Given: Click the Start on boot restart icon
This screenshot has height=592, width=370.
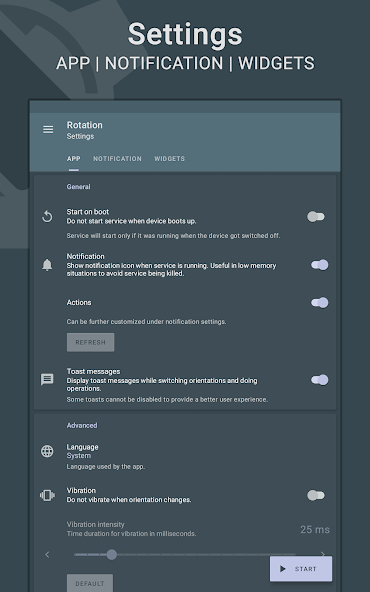Looking at the screenshot, I should [47, 217].
